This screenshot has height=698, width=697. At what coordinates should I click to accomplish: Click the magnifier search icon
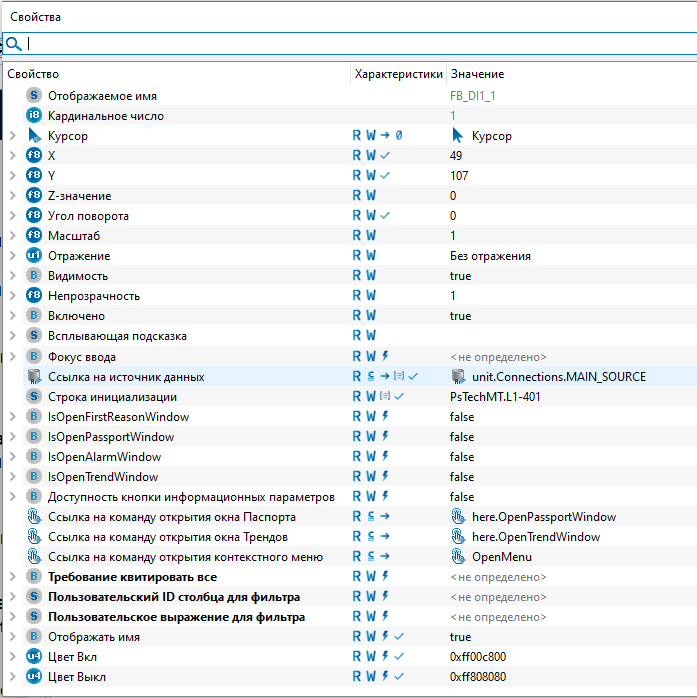12,44
